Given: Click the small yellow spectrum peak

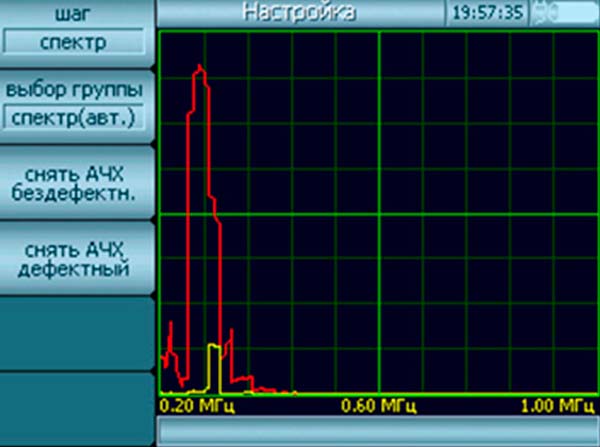Looking at the screenshot, I should click(x=213, y=348).
